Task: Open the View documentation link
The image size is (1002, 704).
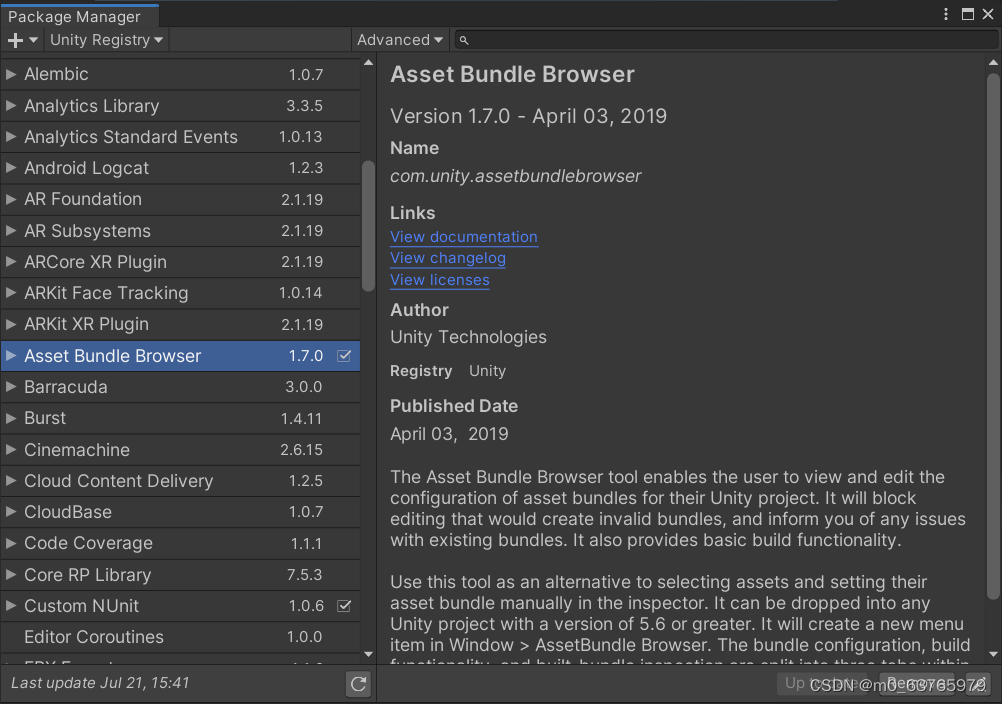Action: [x=464, y=237]
